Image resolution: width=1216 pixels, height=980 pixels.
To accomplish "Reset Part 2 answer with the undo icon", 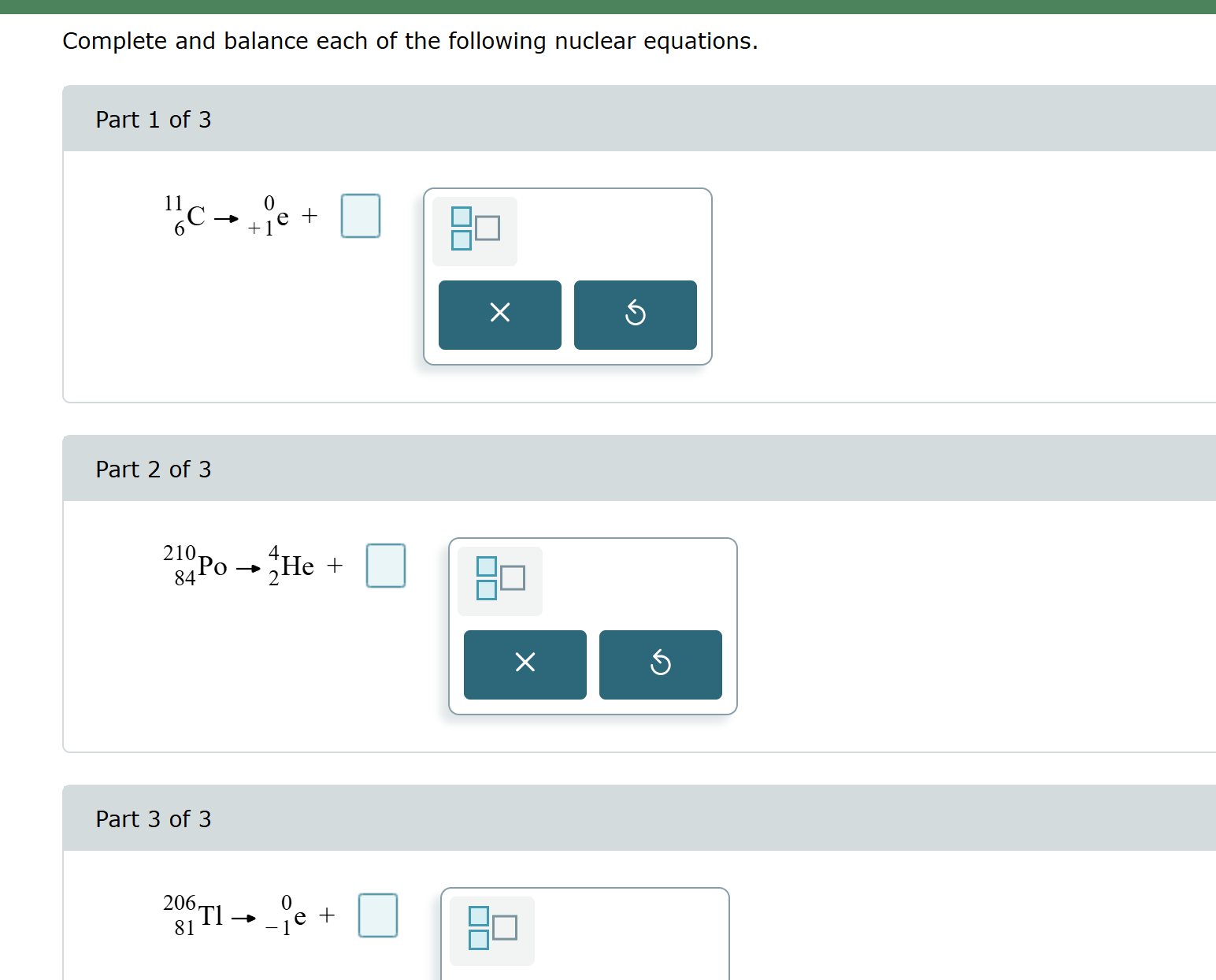I will pyautogui.click(x=660, y=664).
